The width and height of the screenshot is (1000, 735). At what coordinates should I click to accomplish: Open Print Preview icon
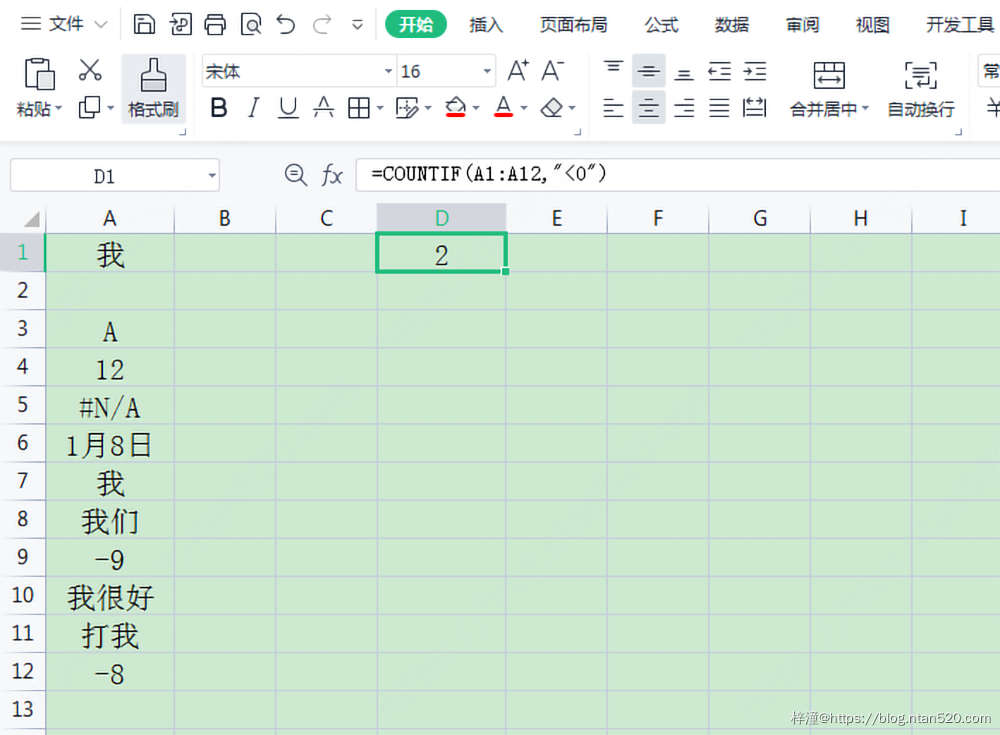[x=251, y=24]
